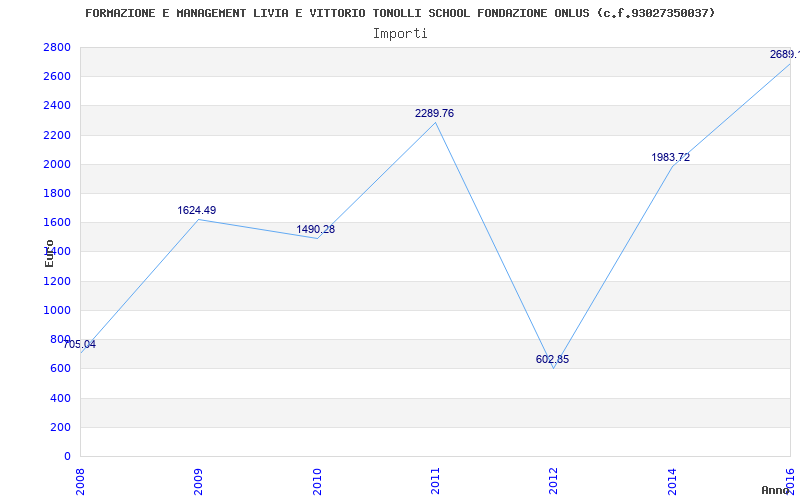The height and width of the screenshot is (500, 800).
Task: Click the 600 y-axis value
Action: point(60,368)
